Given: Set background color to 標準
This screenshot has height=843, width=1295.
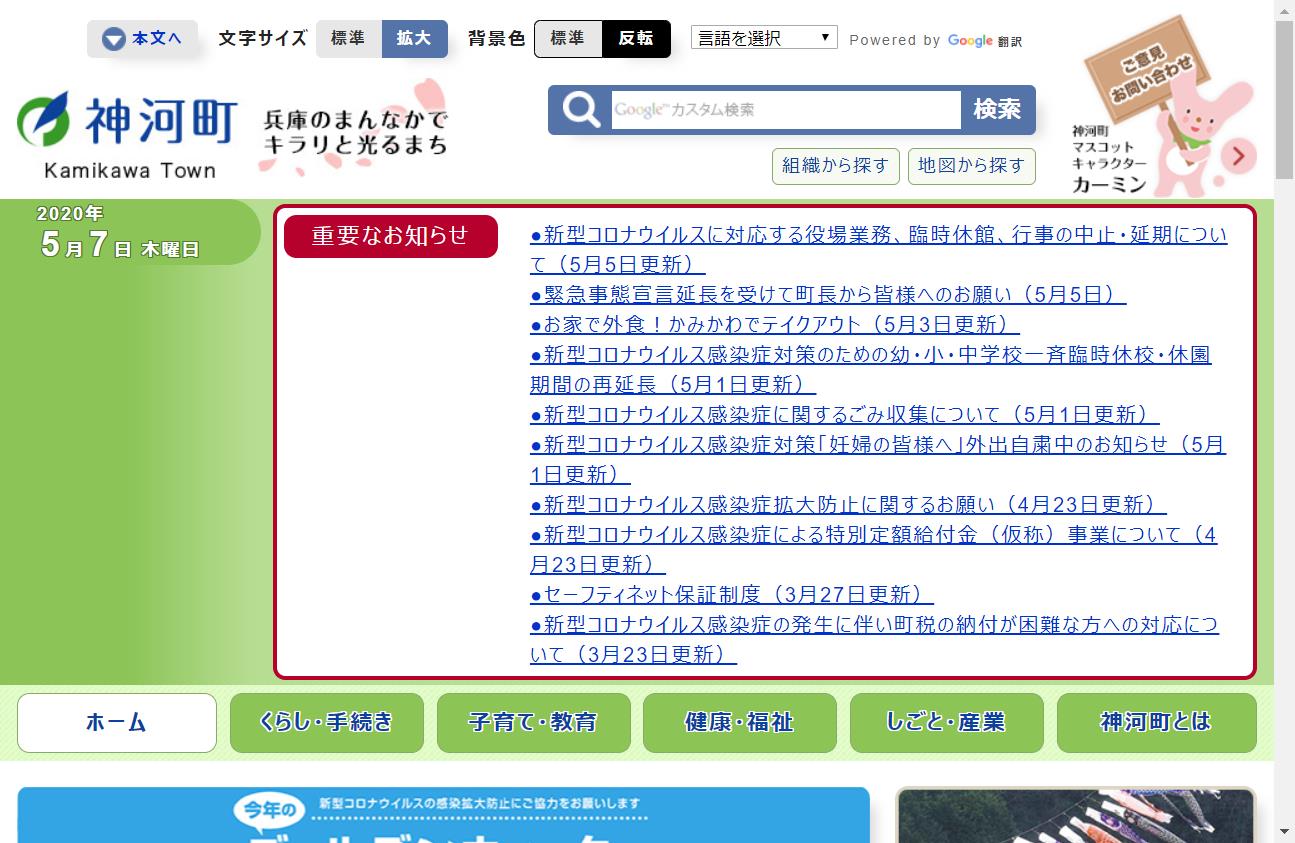Looking at the screenshot, I should click(568, 39).
